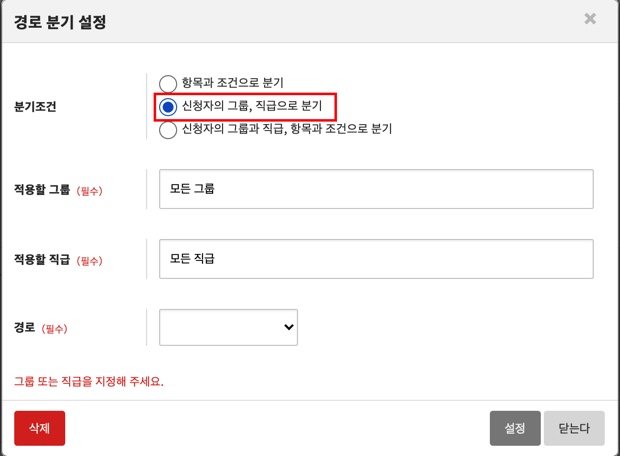Focus the 모든 직급 input field

(376, 259)
